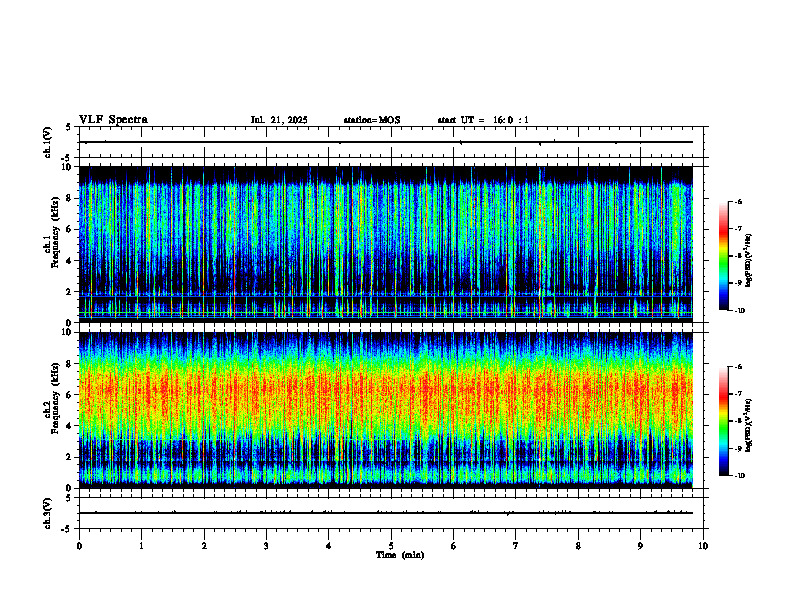Click the 'VLF Spectra' title text
This screenshot has height=612, width=792.
(x=113, y=120)
